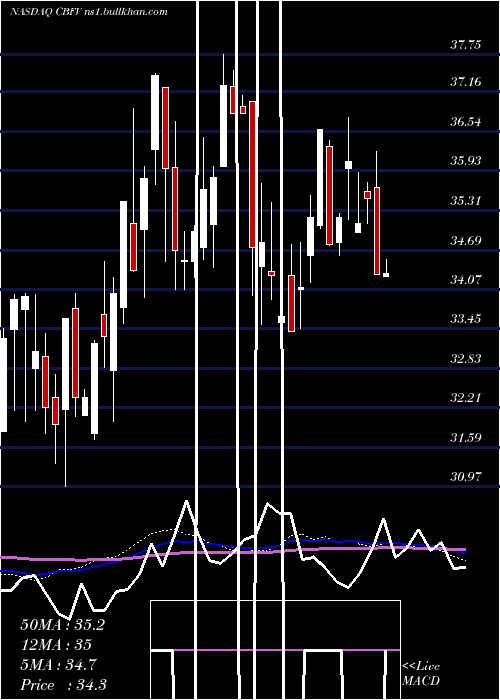The image size is (500, 700).
Task: Click the Price : 34.3 readout
Action: 64,685
